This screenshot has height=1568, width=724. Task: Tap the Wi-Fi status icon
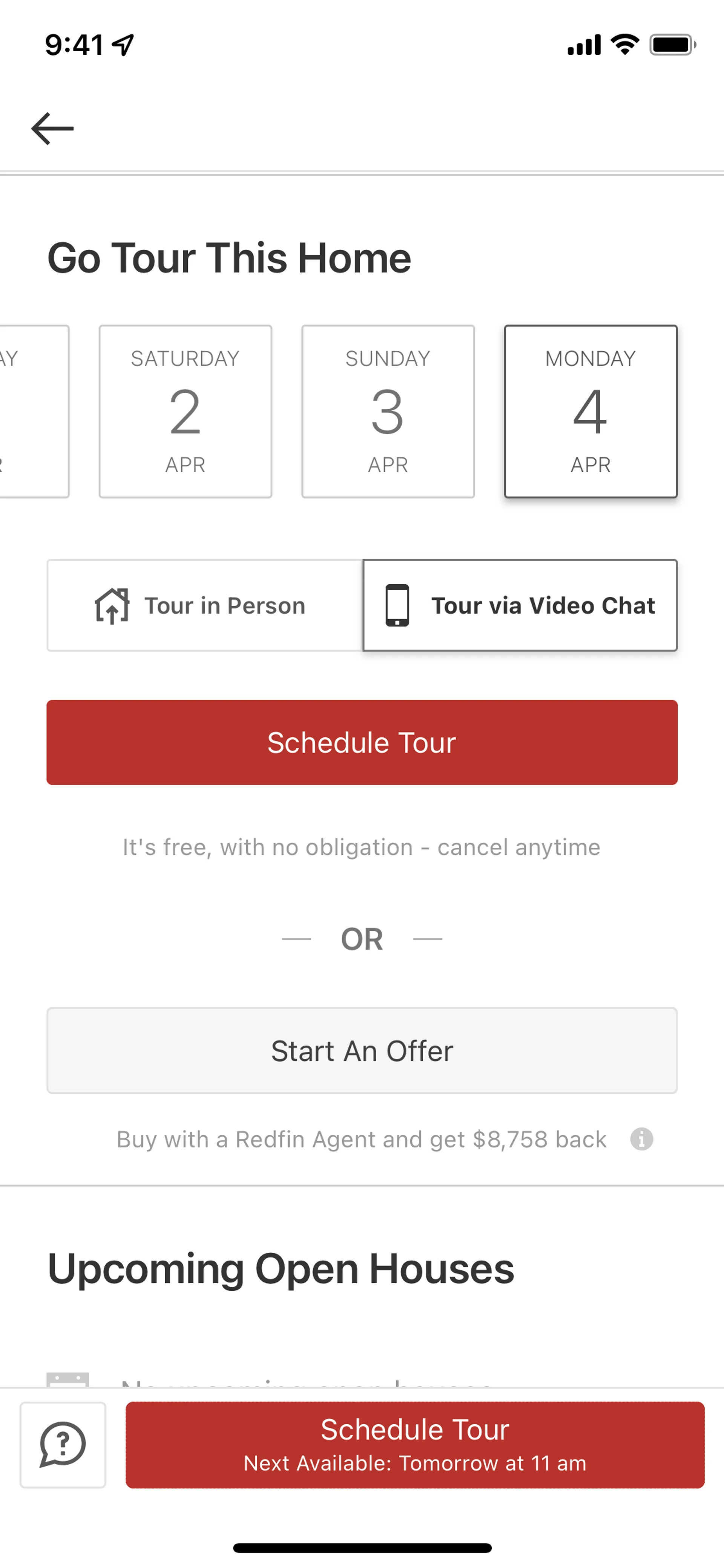pos(625,45)
